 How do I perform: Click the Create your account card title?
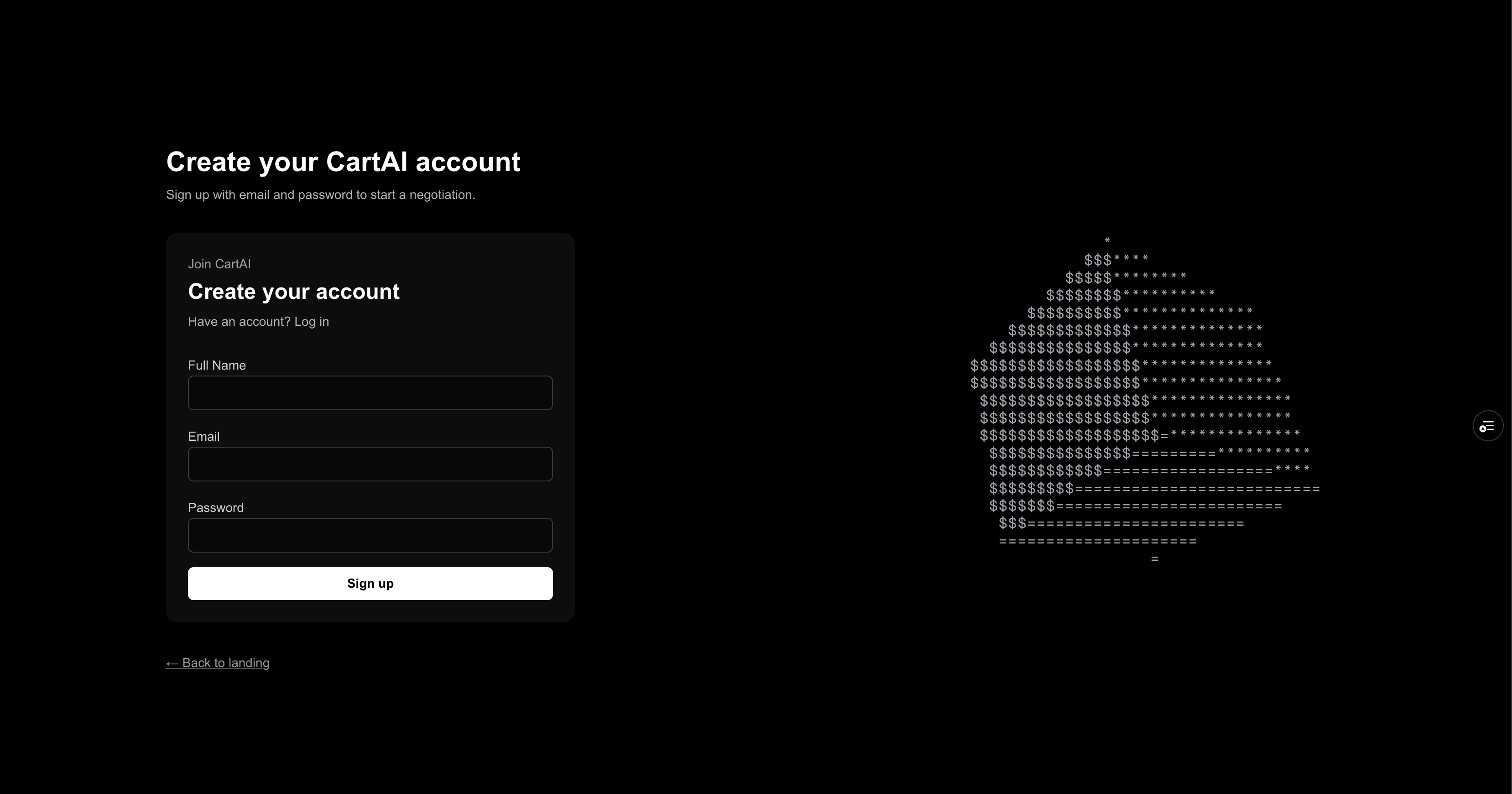click(x=293, y=292)
